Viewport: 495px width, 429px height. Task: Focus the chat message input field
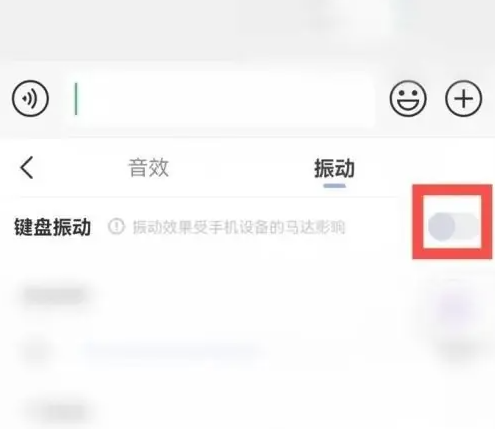(221, 99)
